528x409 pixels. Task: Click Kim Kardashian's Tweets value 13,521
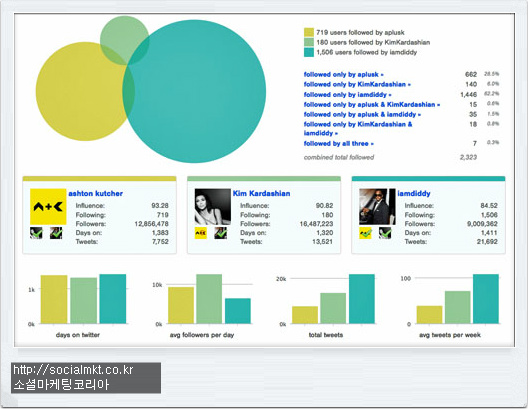coord(323,241)
